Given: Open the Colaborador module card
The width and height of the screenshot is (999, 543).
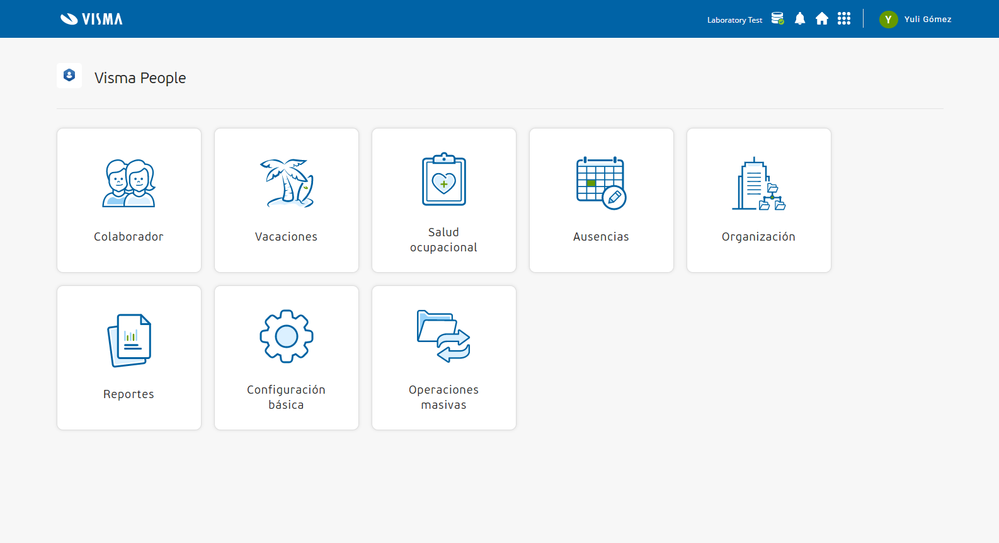Looking at the screenshot, I should pyautogui.click(x=129, y=200).
